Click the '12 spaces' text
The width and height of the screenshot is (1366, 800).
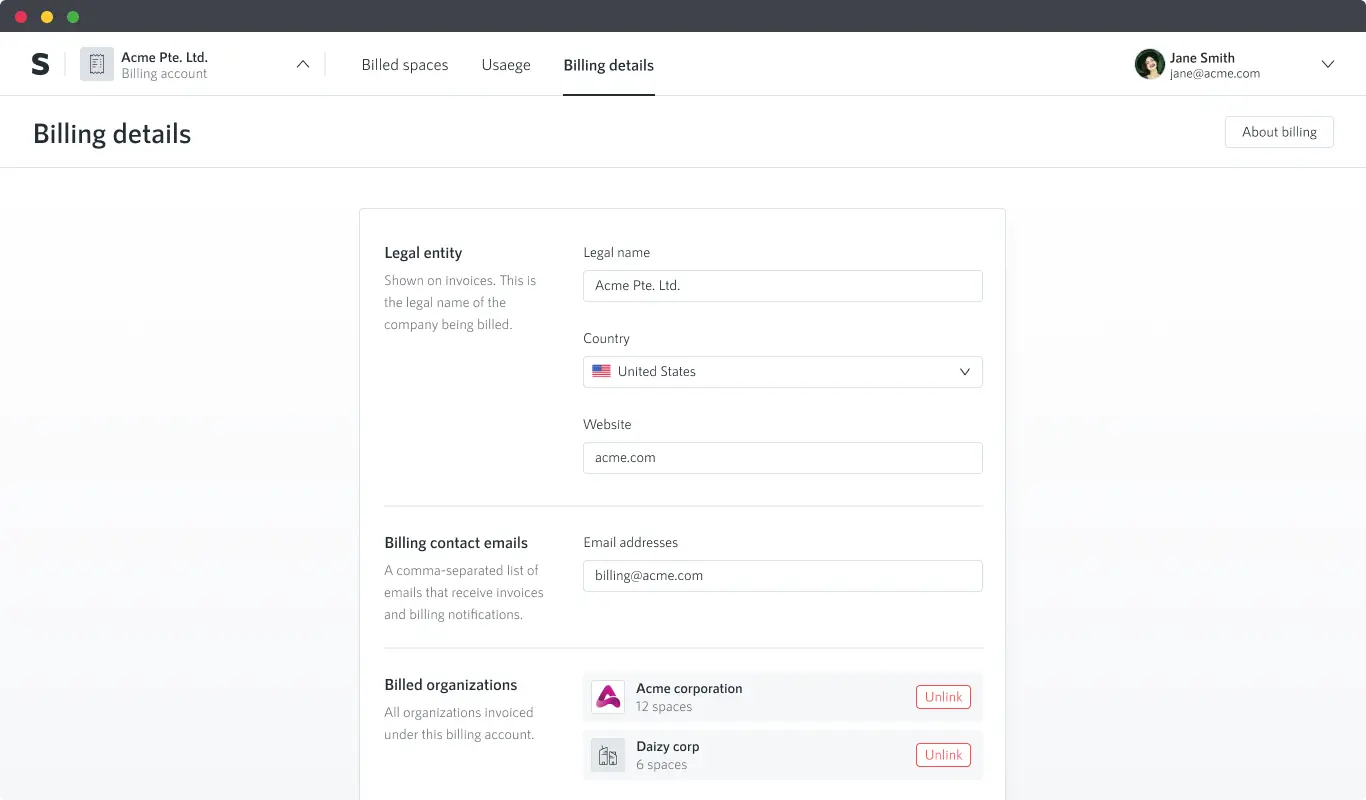[664, 707]
